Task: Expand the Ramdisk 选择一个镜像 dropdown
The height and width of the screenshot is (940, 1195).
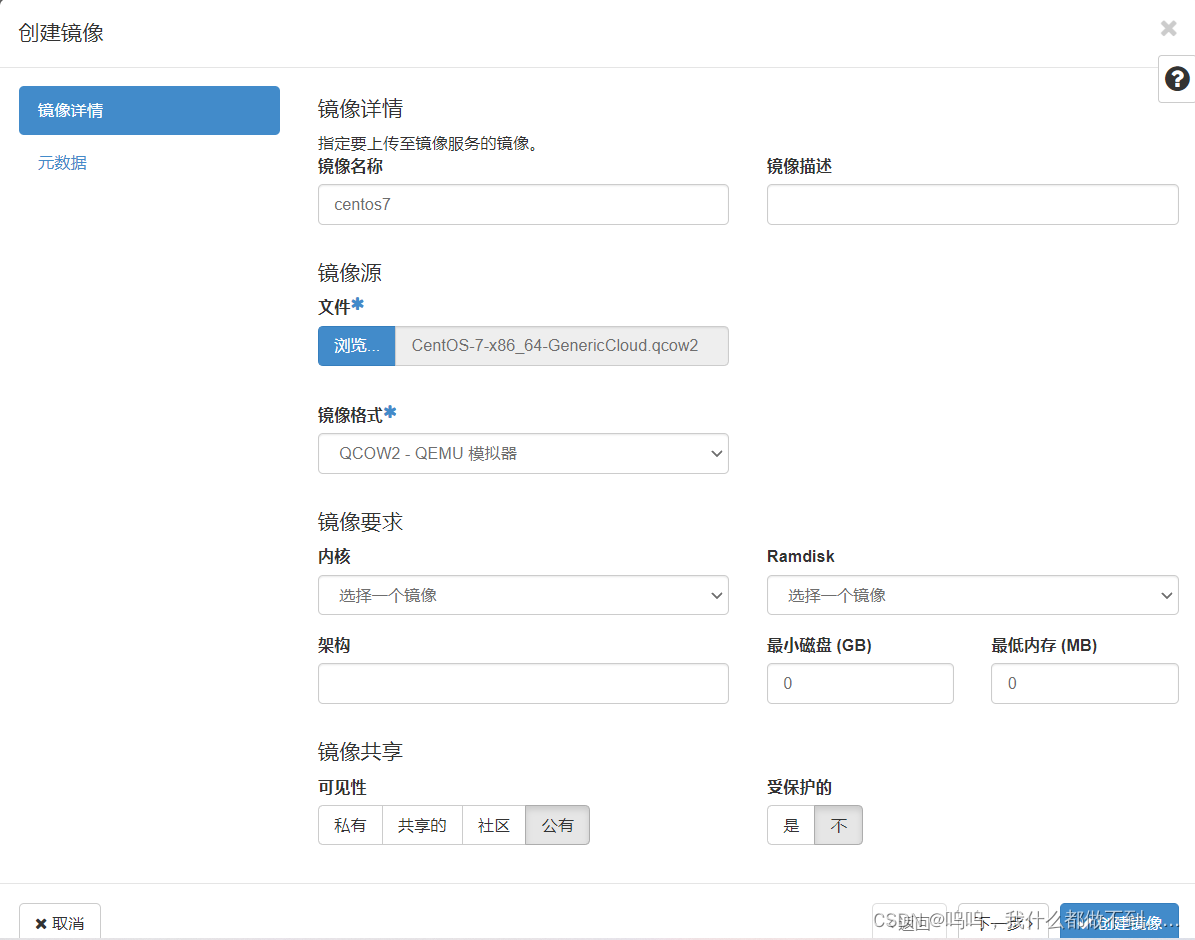Action: point(971,595)
